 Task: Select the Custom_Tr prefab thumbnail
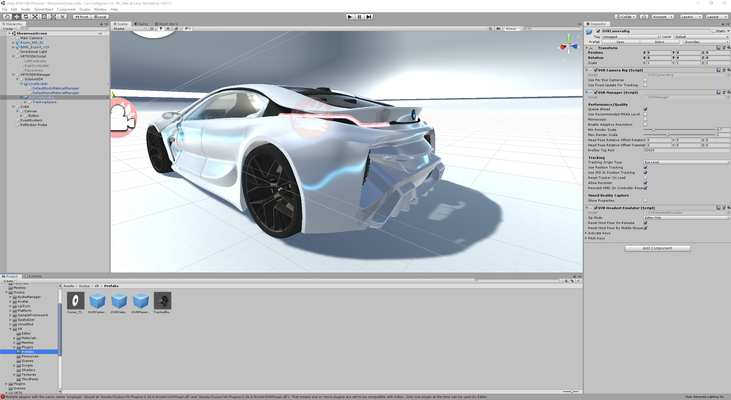(76, 301)
